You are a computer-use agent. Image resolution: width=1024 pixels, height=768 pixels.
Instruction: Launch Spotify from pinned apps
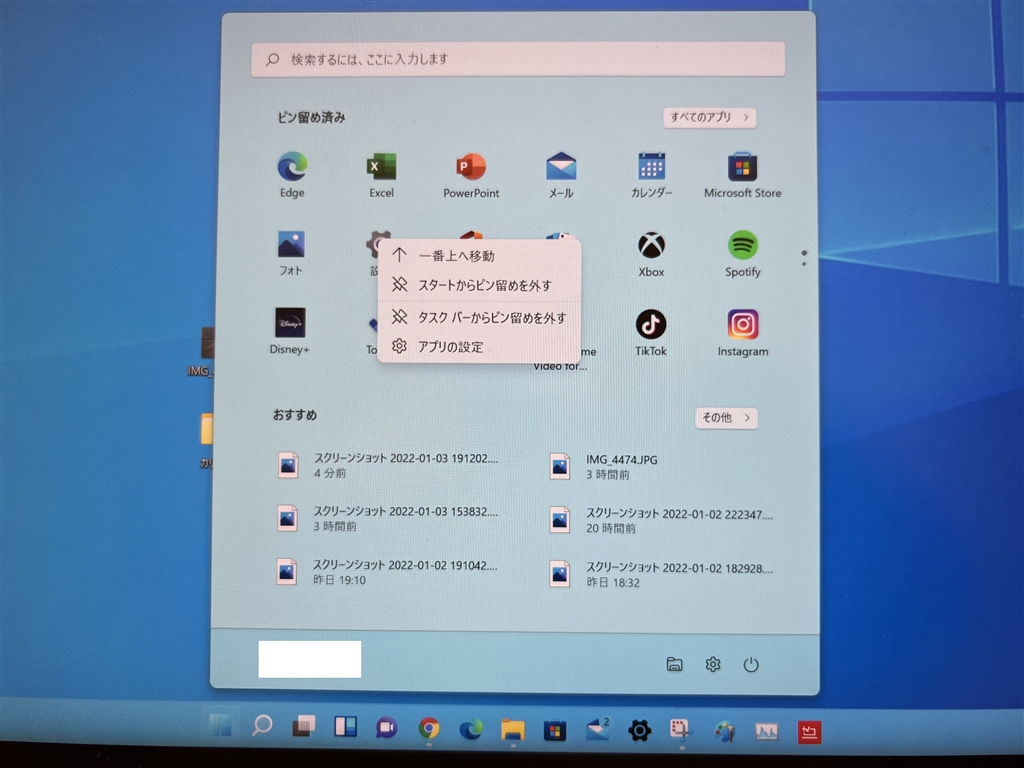coord(743,254)
